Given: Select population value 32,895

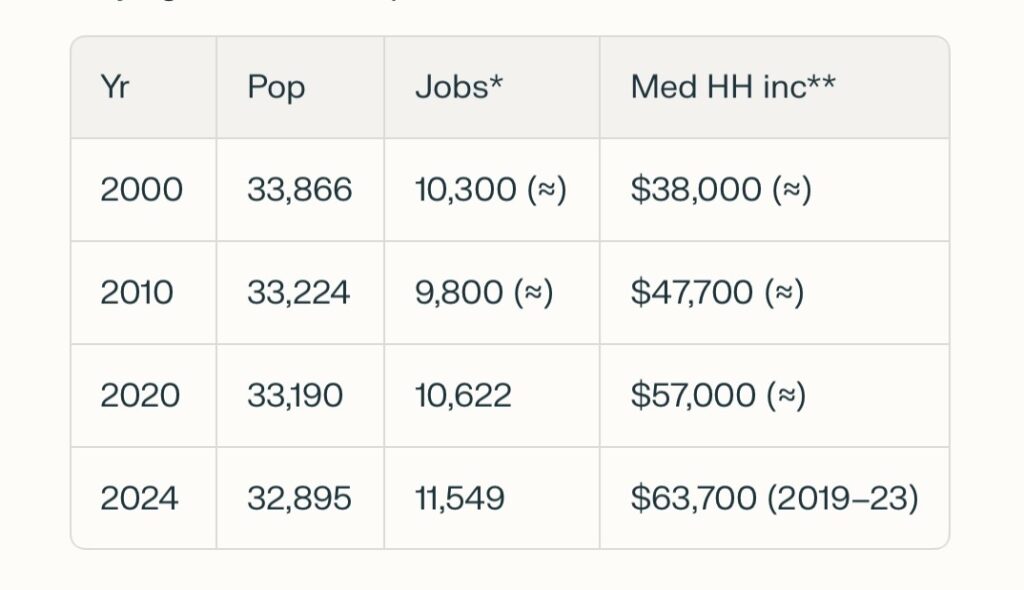Looking at the screenshot, I should point(299,499).
